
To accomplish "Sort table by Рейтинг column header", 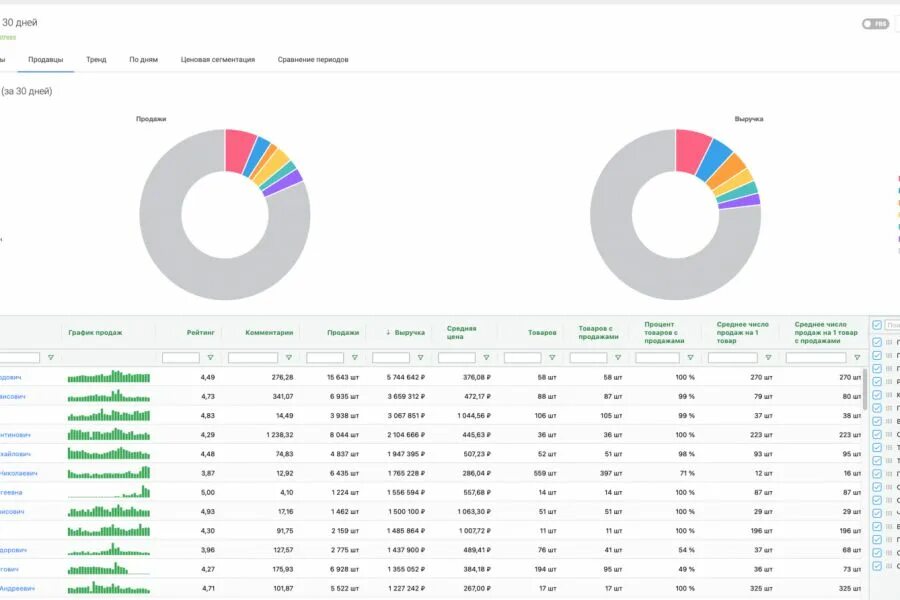I will pos(200,332).
